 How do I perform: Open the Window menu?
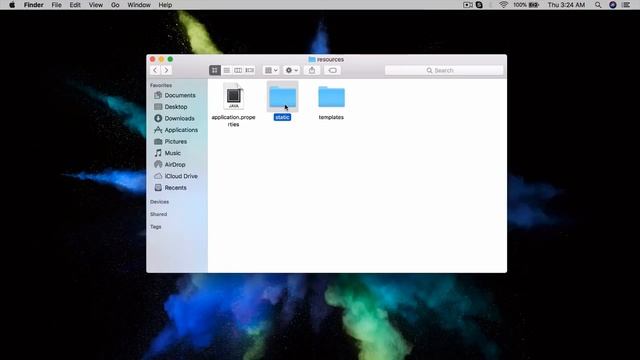(139, 5)
